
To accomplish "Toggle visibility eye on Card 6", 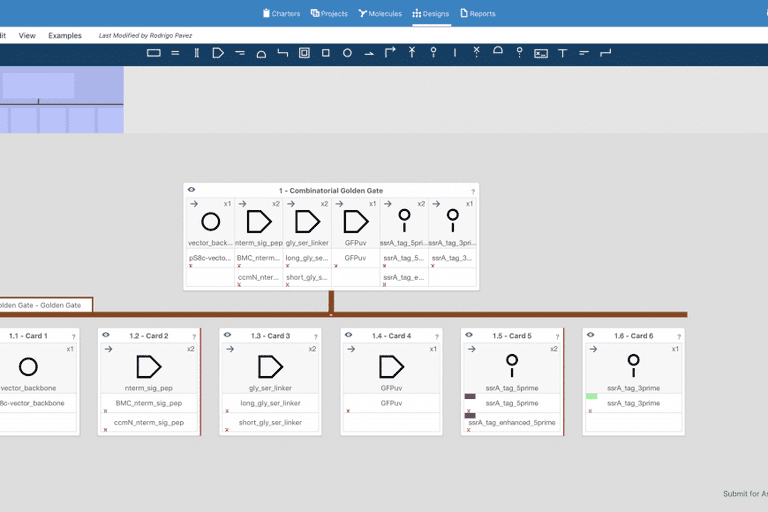I will click(x=591, y=336).
